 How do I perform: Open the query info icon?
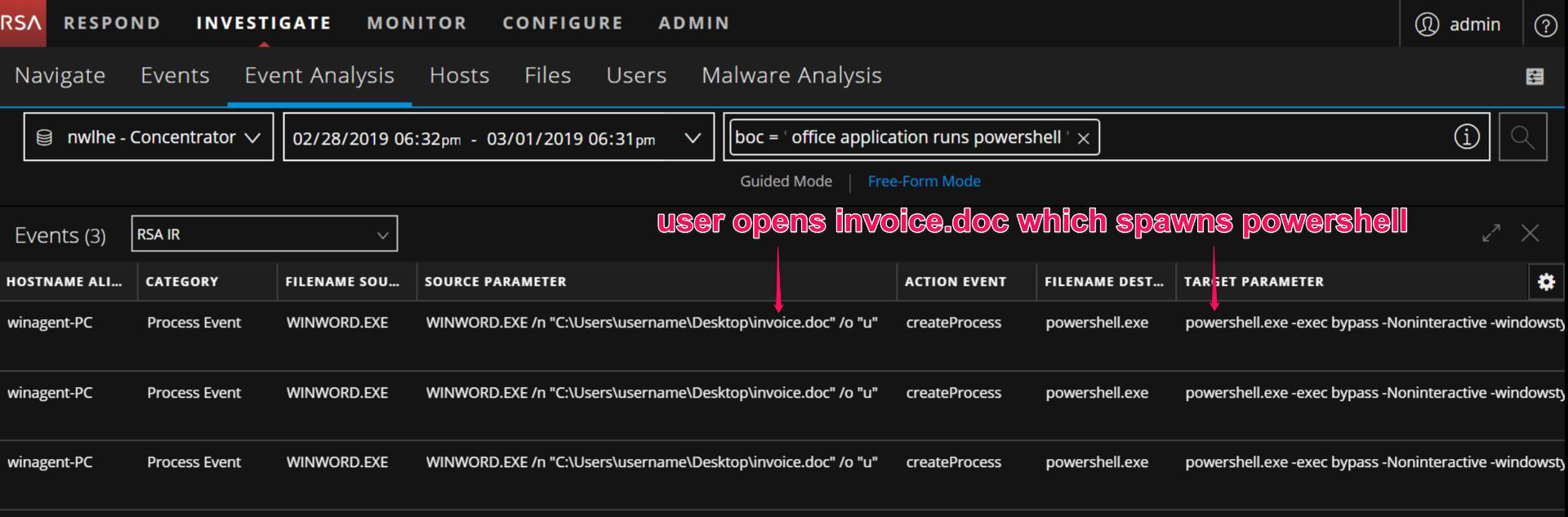pyautogui.click(x=1467, y=137)
